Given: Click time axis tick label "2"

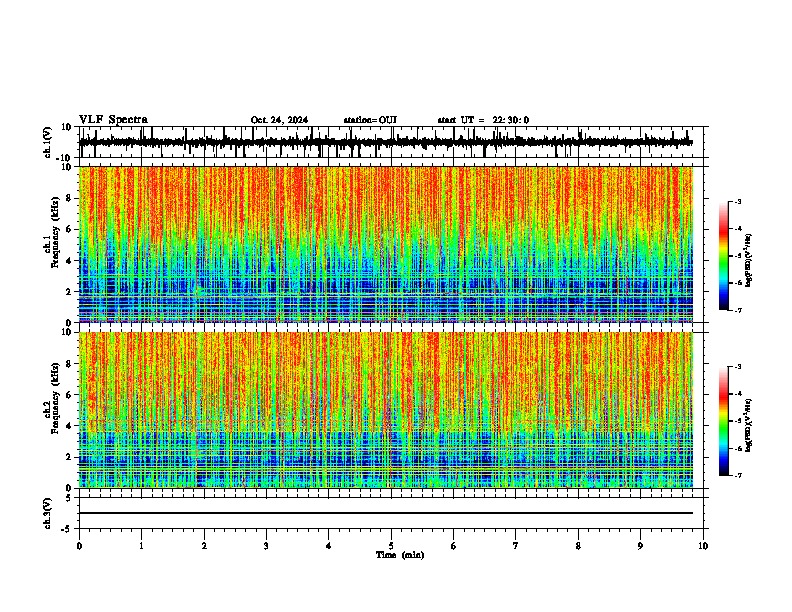Looking at the screenshot, I should click(204, 546).
